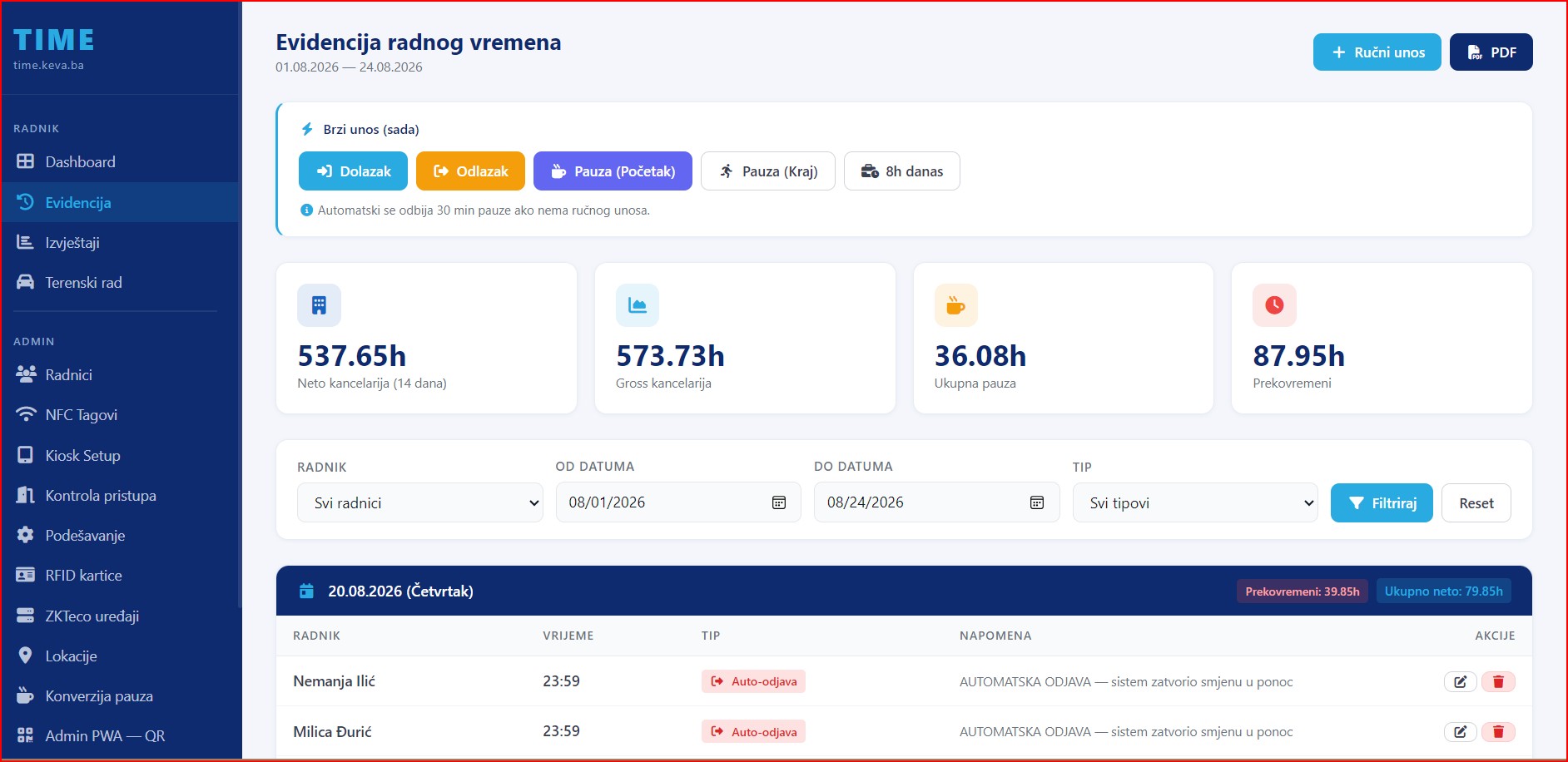Click the trash icon in Nemanja Ilić row
Image resolution: width=1568 pixels, height=762 pixels.
pyautogui.click(x=1498, y=682)
